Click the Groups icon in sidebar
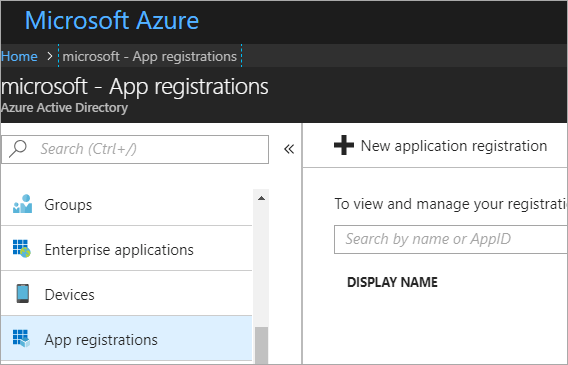This screenshot has height=365, width=568. click(22, 204)
